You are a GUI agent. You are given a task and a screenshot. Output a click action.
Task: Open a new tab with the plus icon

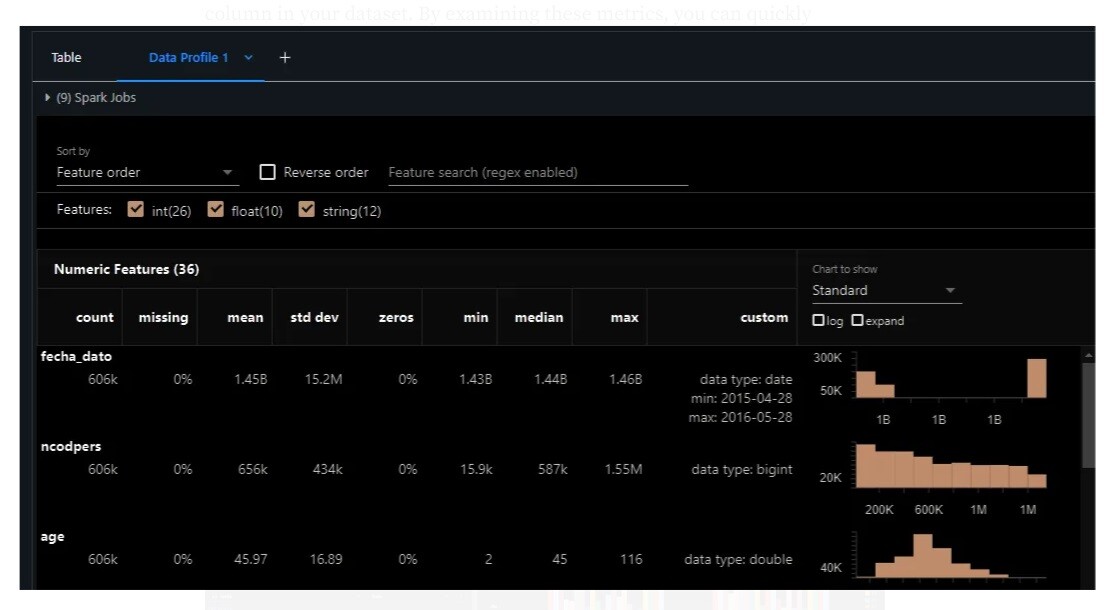(285, 57)
